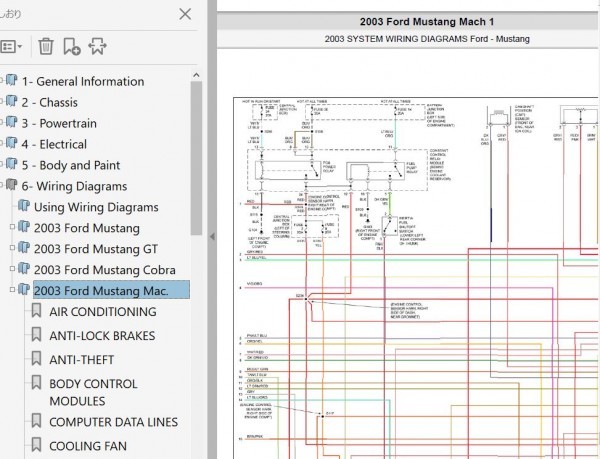Image resolution: width=600 pixels, height=459 pixels.
Task: Click the 2003 SYSTEM WIRING DIAGRAMS subtitle
Action: click(x=427, y=39)
